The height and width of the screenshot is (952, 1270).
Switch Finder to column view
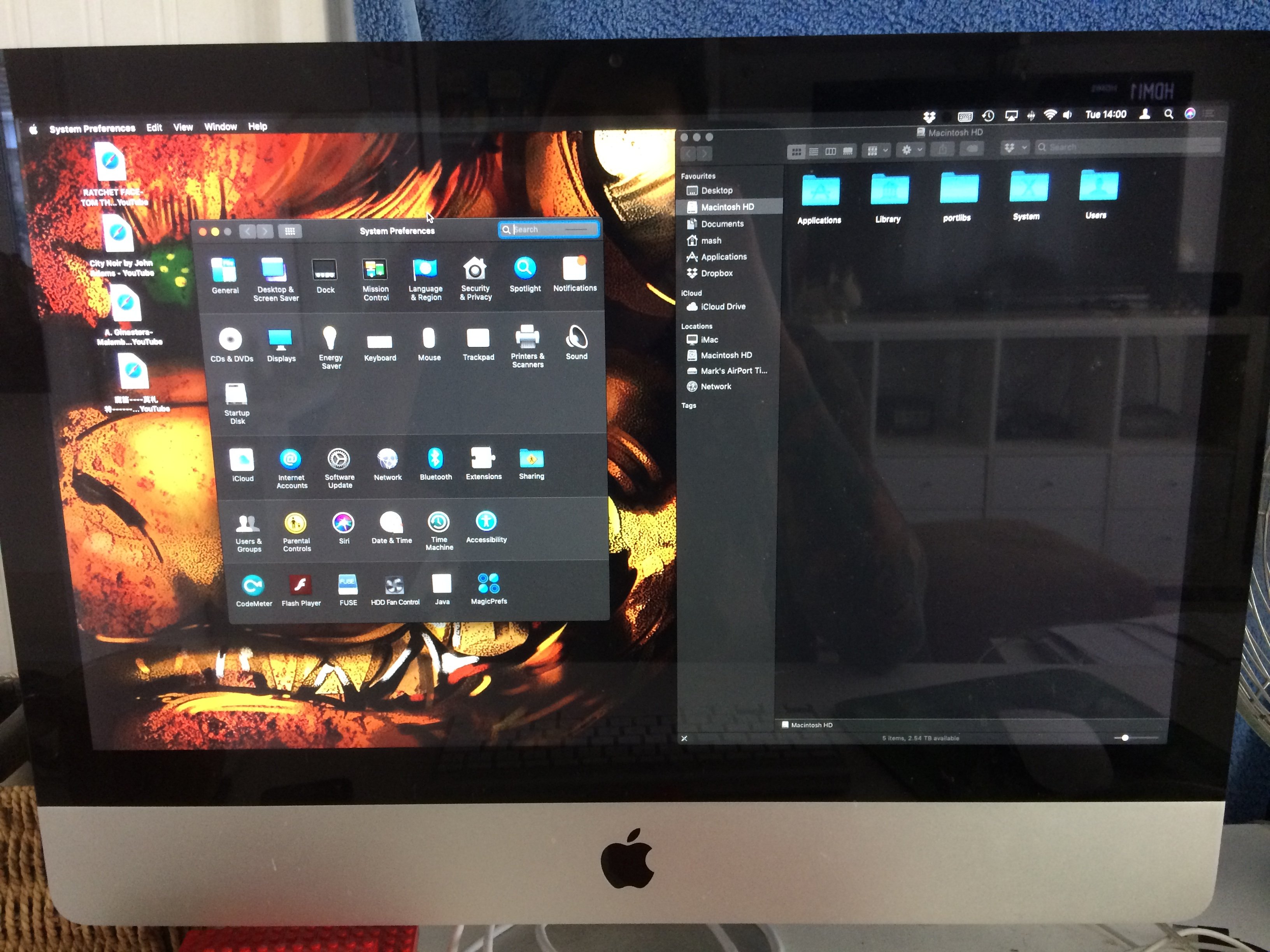click(x=831, y=152)
